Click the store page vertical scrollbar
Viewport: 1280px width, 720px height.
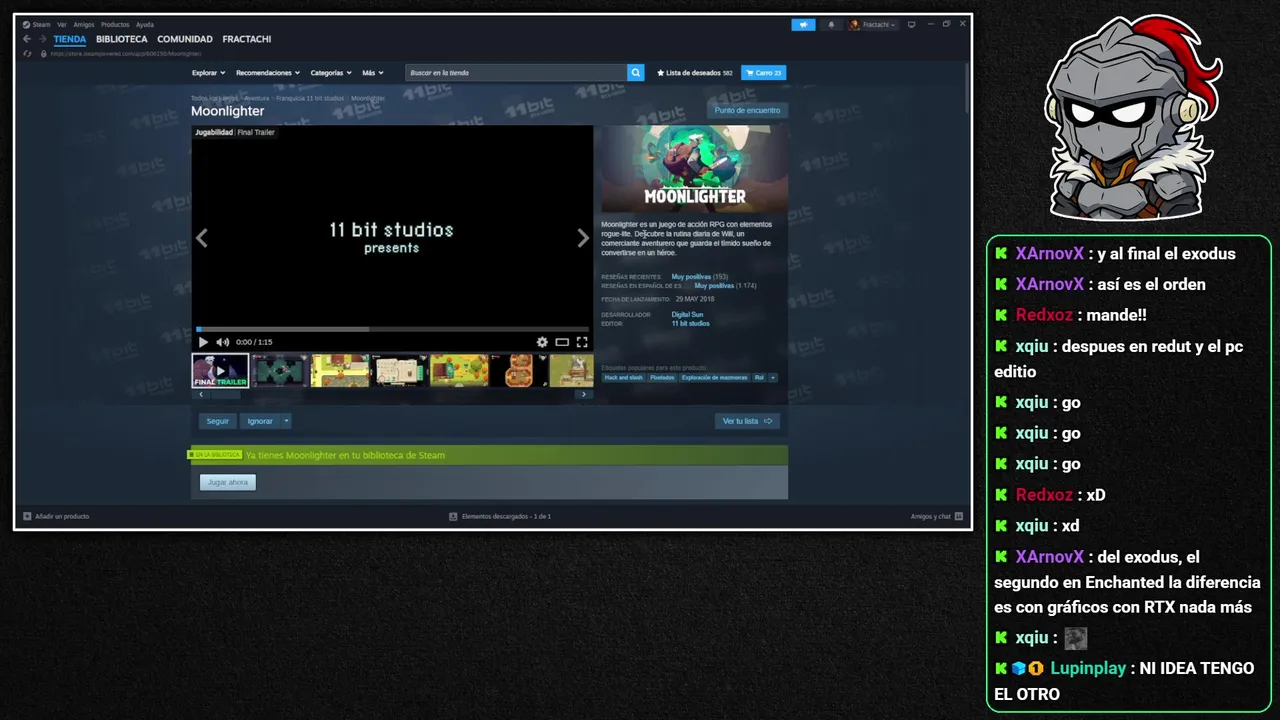[967, 88]
